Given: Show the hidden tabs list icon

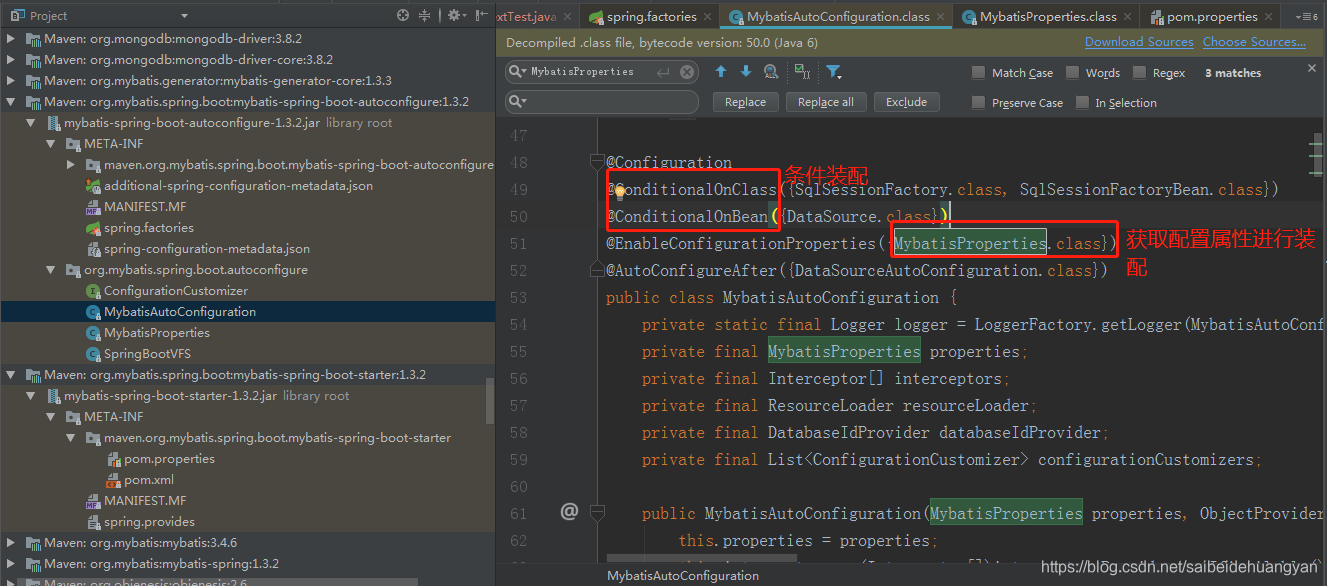Looking at the screenshot, I should pos(1307,17).
